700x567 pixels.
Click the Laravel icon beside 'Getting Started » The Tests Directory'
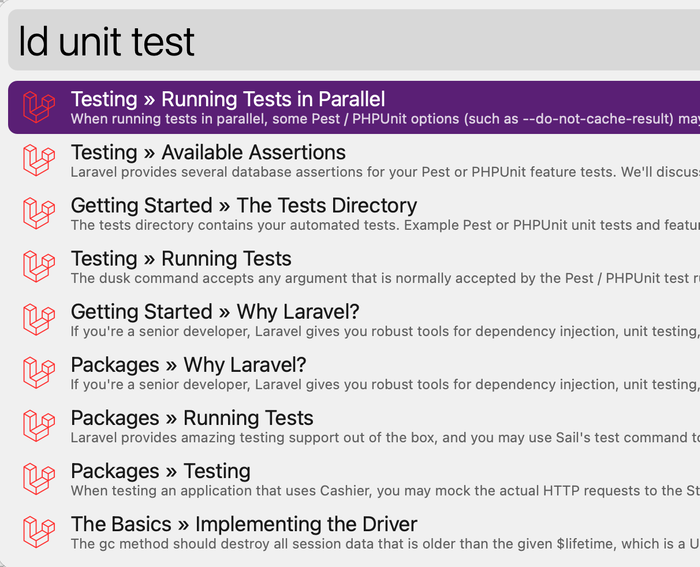(x=39, y=213)
